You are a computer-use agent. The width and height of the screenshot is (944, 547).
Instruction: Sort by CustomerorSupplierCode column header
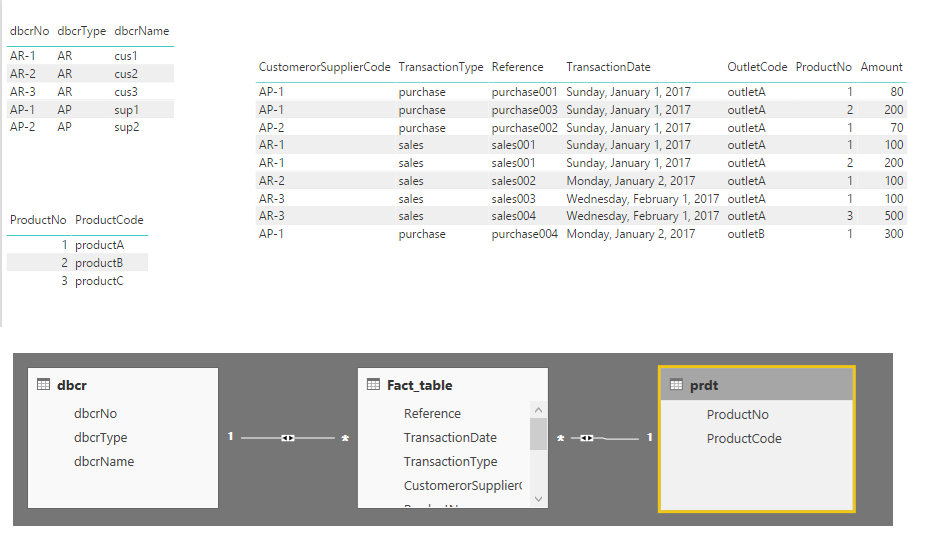tap(324, 67)
